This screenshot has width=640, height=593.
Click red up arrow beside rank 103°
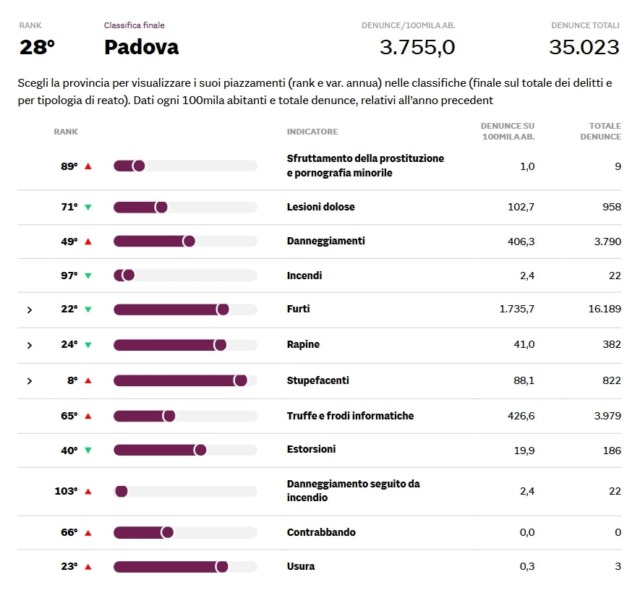tap(88, 492)
